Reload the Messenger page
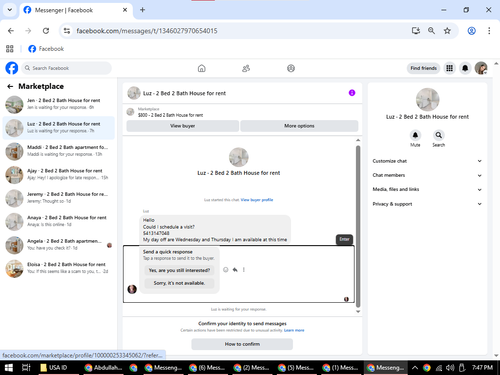 tap(46, 31)
